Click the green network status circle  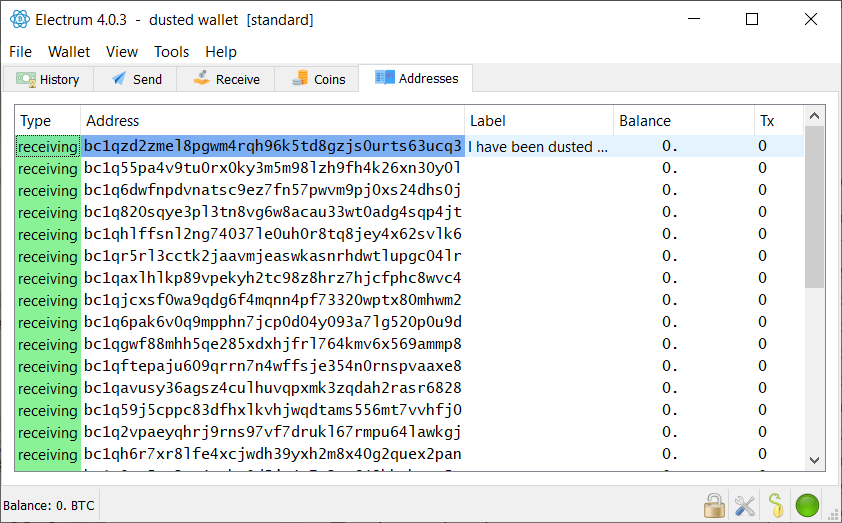coord(807,505)
